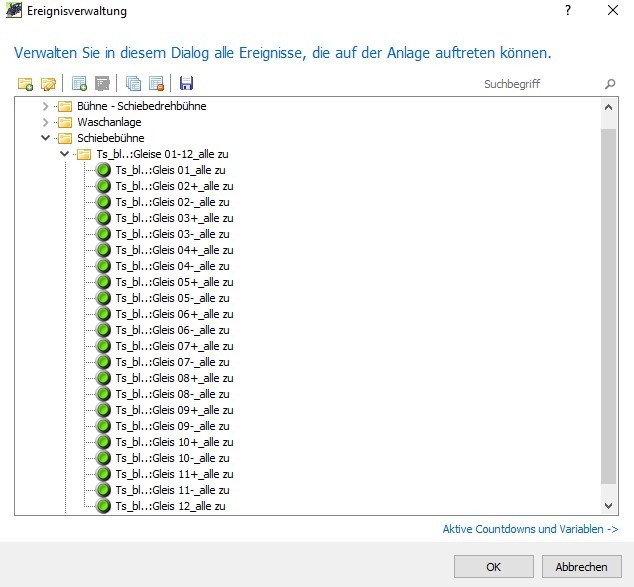The image size is (634, 587).
Task: Click the green icon of Gleis 08-_alle zu
Action: pos(104,394)
